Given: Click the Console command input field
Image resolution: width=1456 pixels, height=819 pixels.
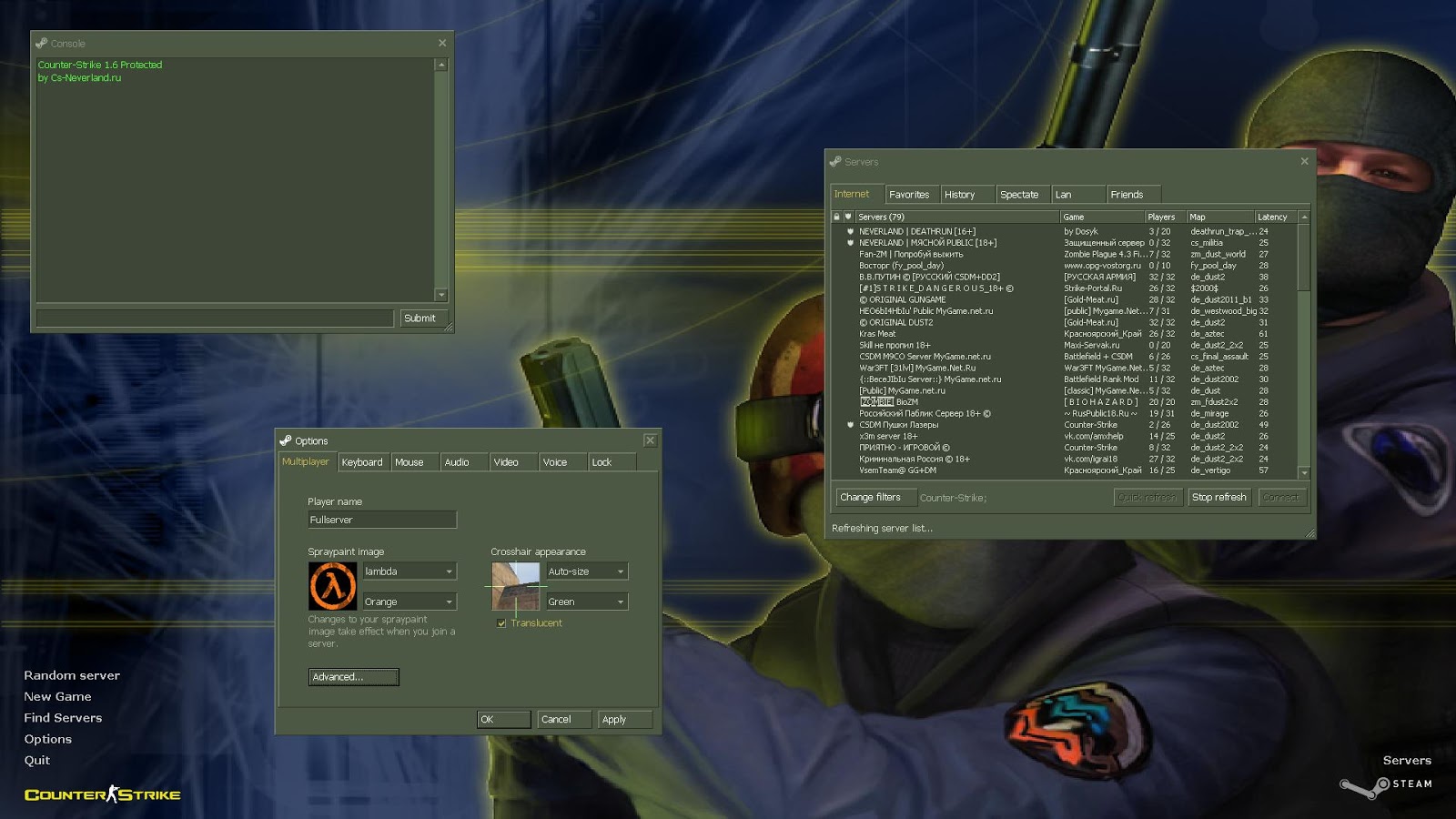Looking at the screenshot, I should (215, 318).
